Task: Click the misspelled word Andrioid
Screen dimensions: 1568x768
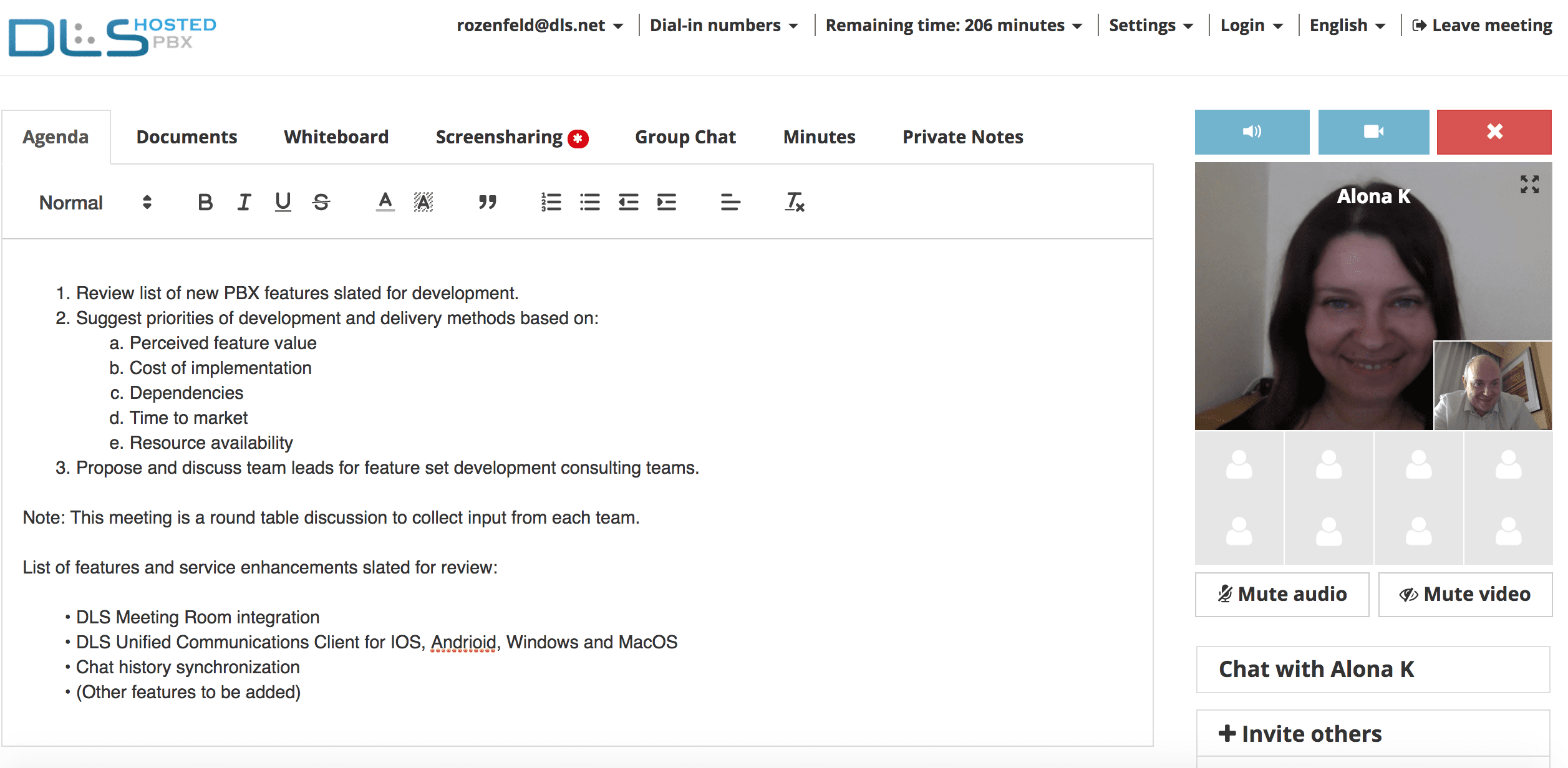Action: pyautogui.click(x=463, y=642)
